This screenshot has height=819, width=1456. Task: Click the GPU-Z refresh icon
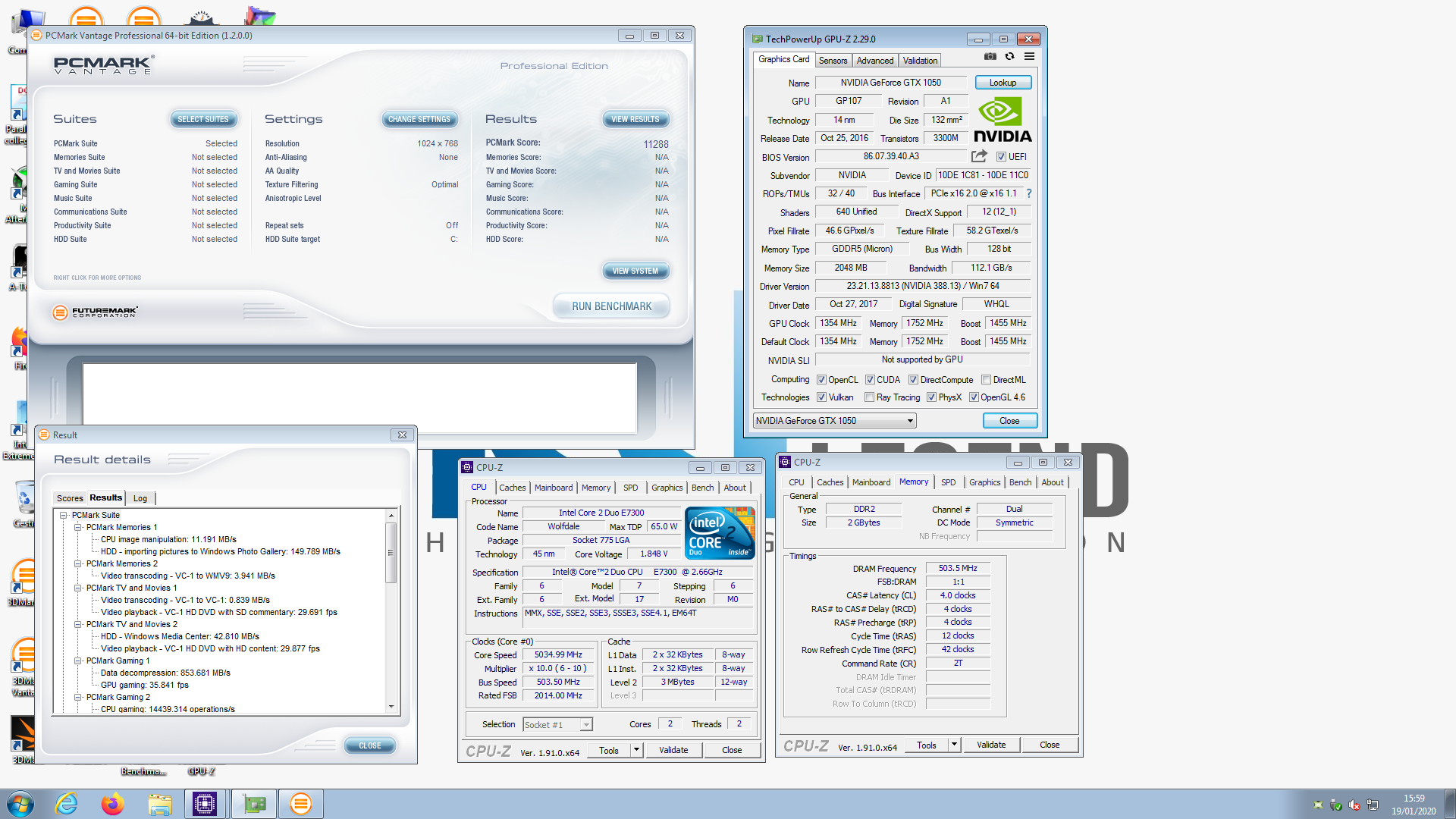pos(1009,56)
